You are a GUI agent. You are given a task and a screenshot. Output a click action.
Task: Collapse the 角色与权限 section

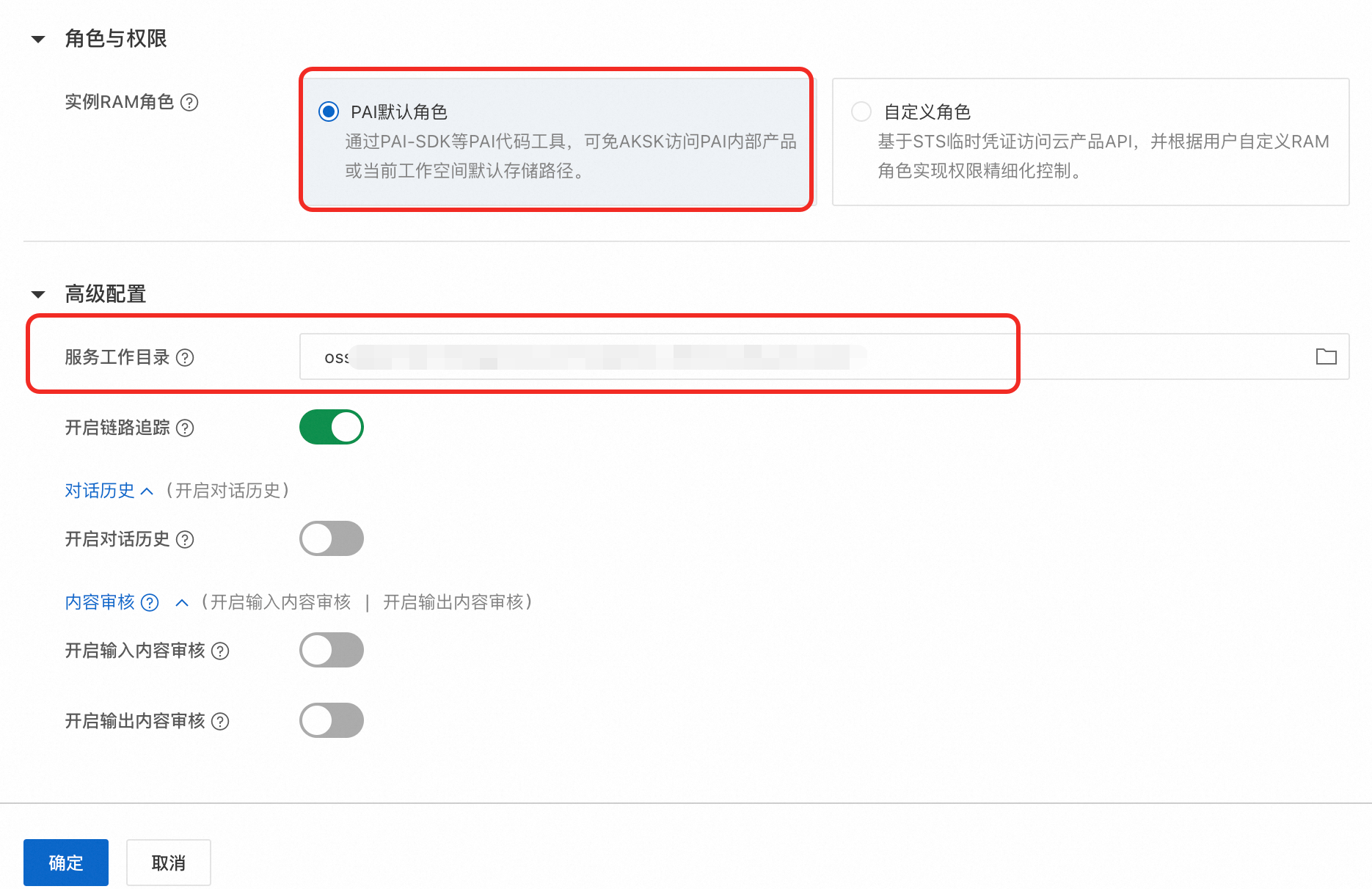tap(38, 39)
